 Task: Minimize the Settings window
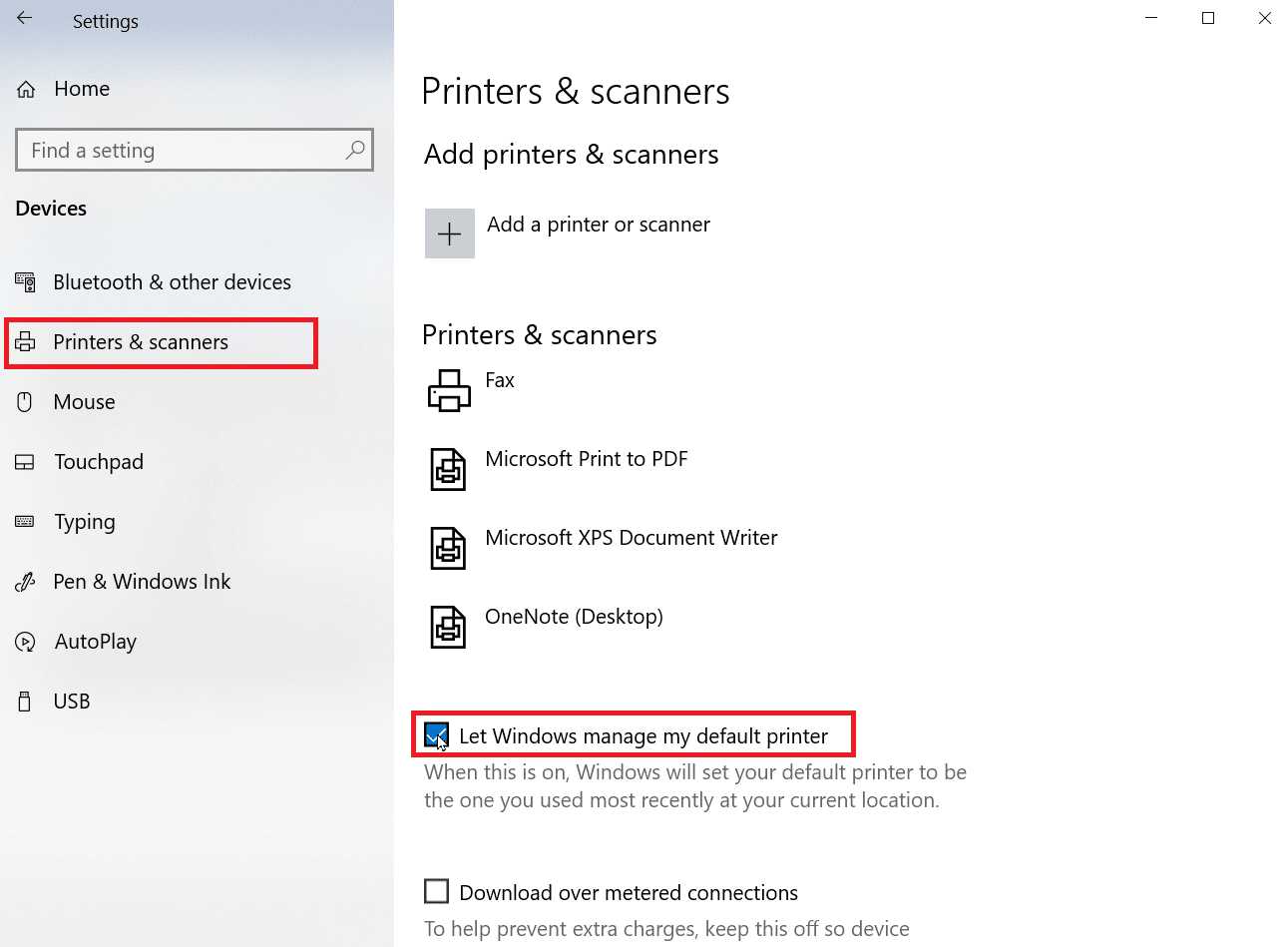(x=1151, y=18)
